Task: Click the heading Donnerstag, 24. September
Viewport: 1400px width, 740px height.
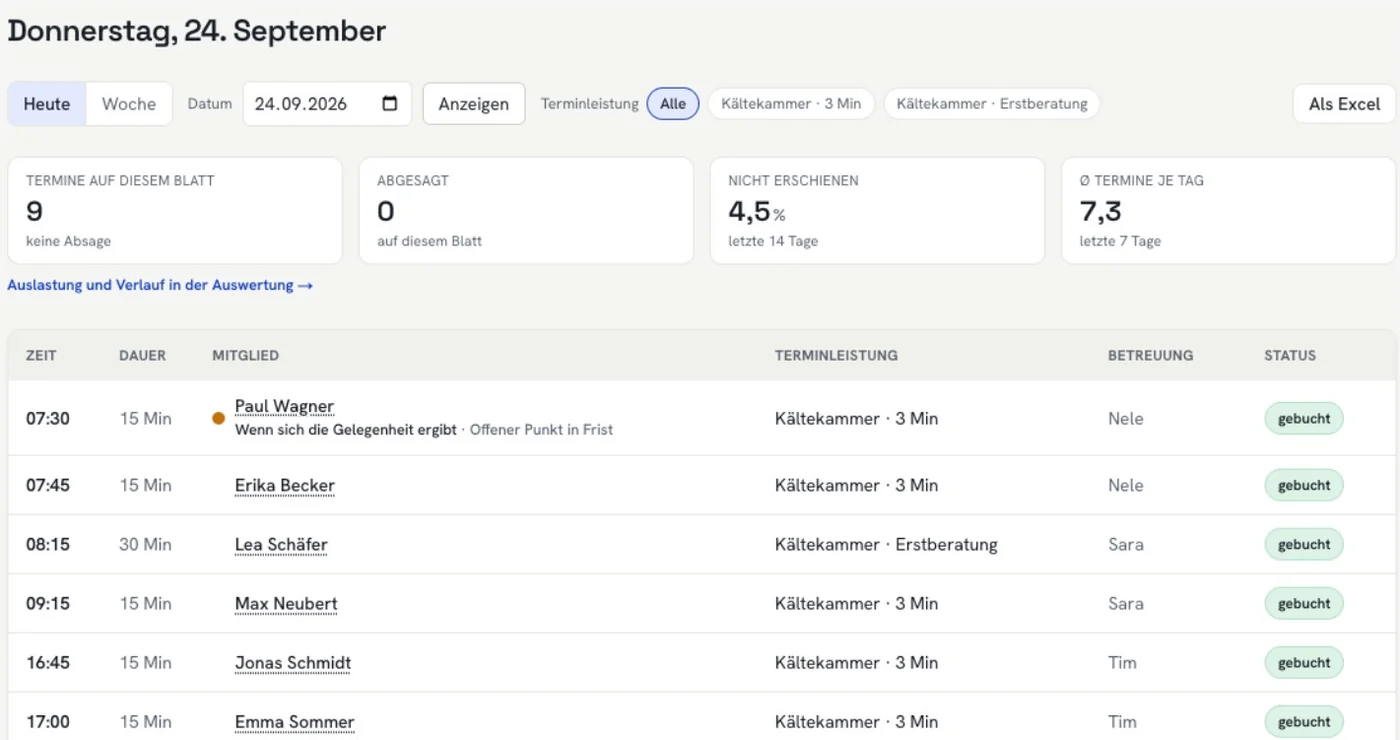Action: click(197, 31)
